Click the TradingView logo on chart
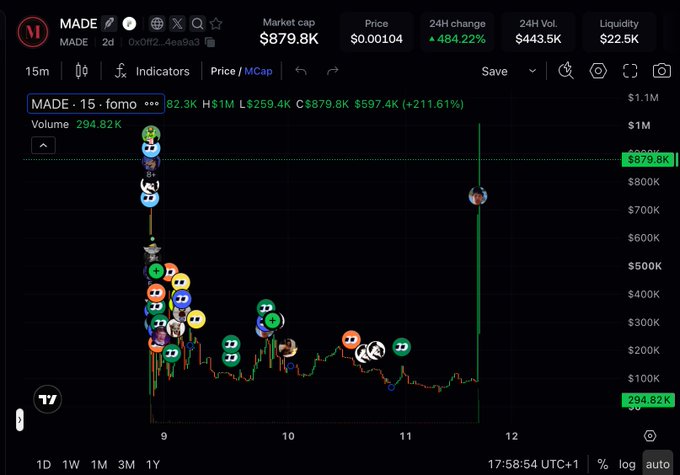This screenshot has height=475, width=680. click(48, 399)
